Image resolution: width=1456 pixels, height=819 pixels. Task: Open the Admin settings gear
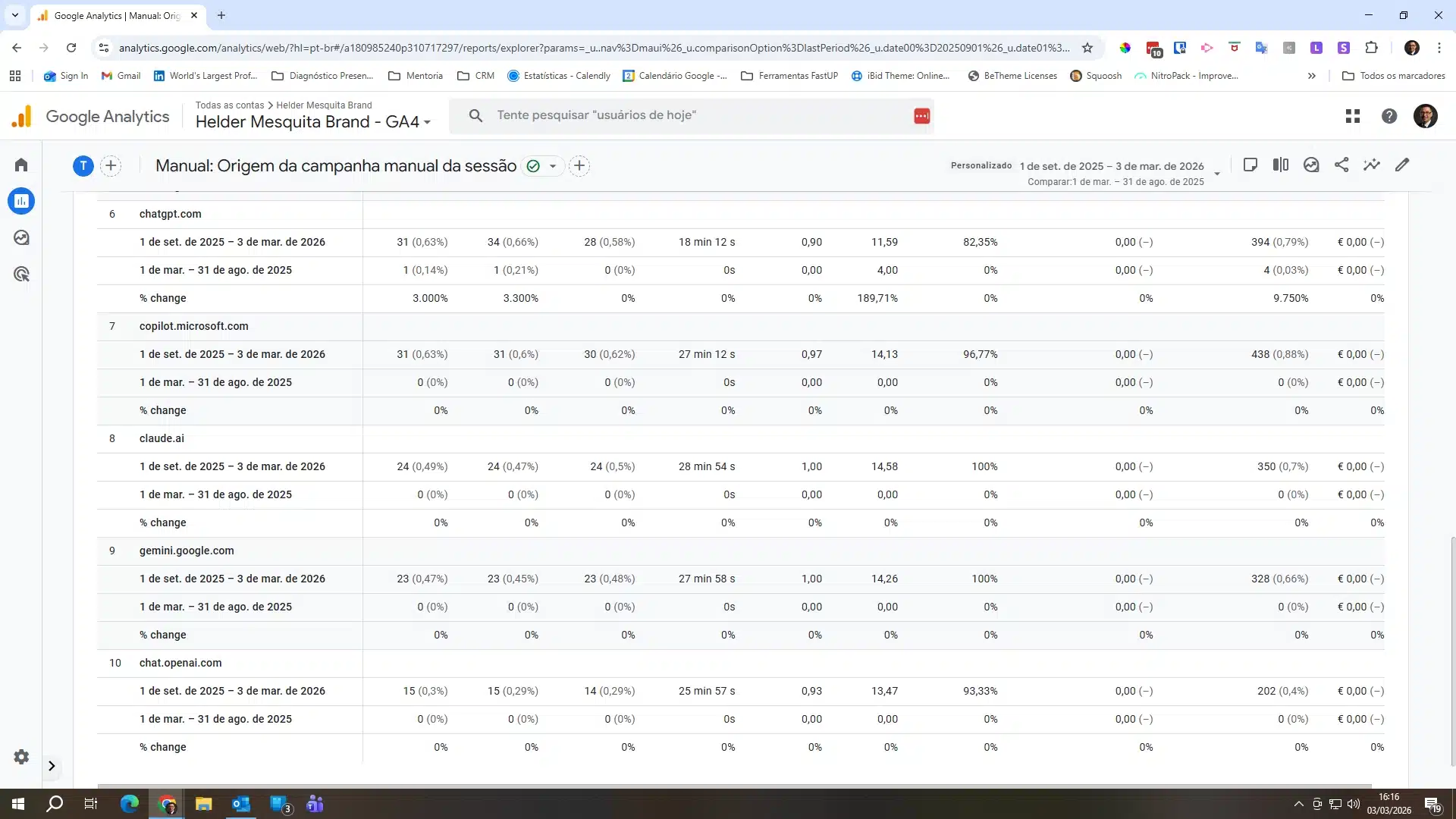(21, 757)
